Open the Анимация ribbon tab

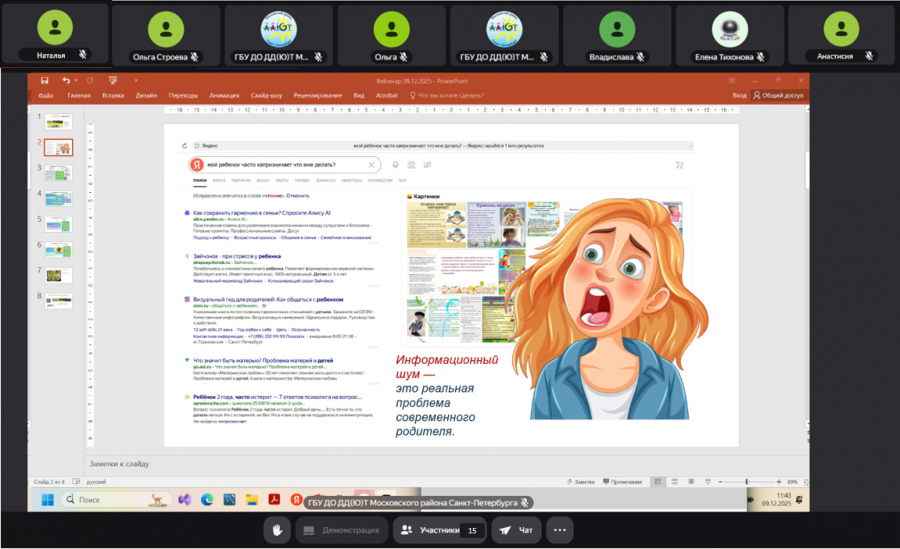click(224, 95)
